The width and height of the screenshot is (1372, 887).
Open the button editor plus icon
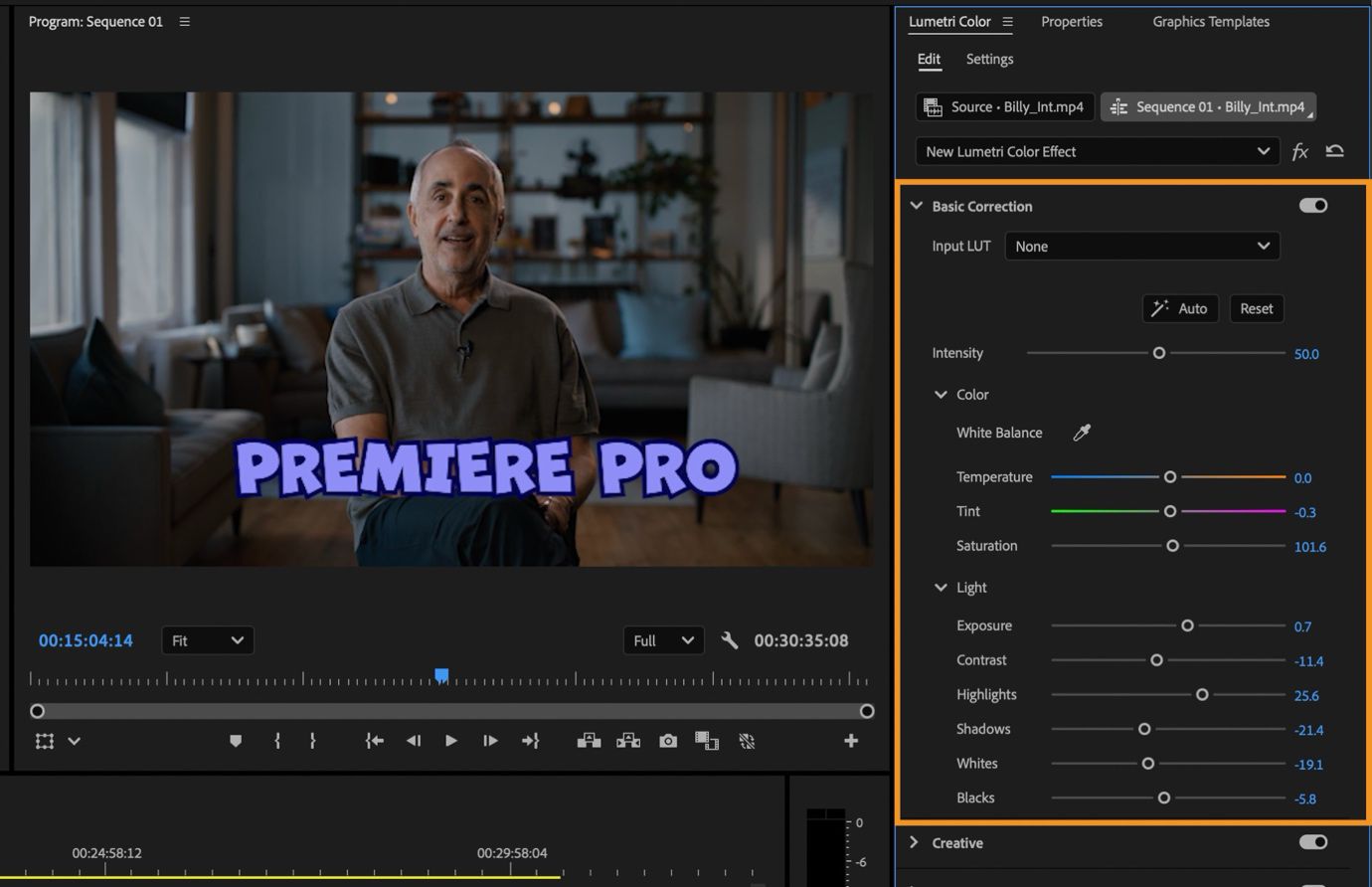[851, 741]
